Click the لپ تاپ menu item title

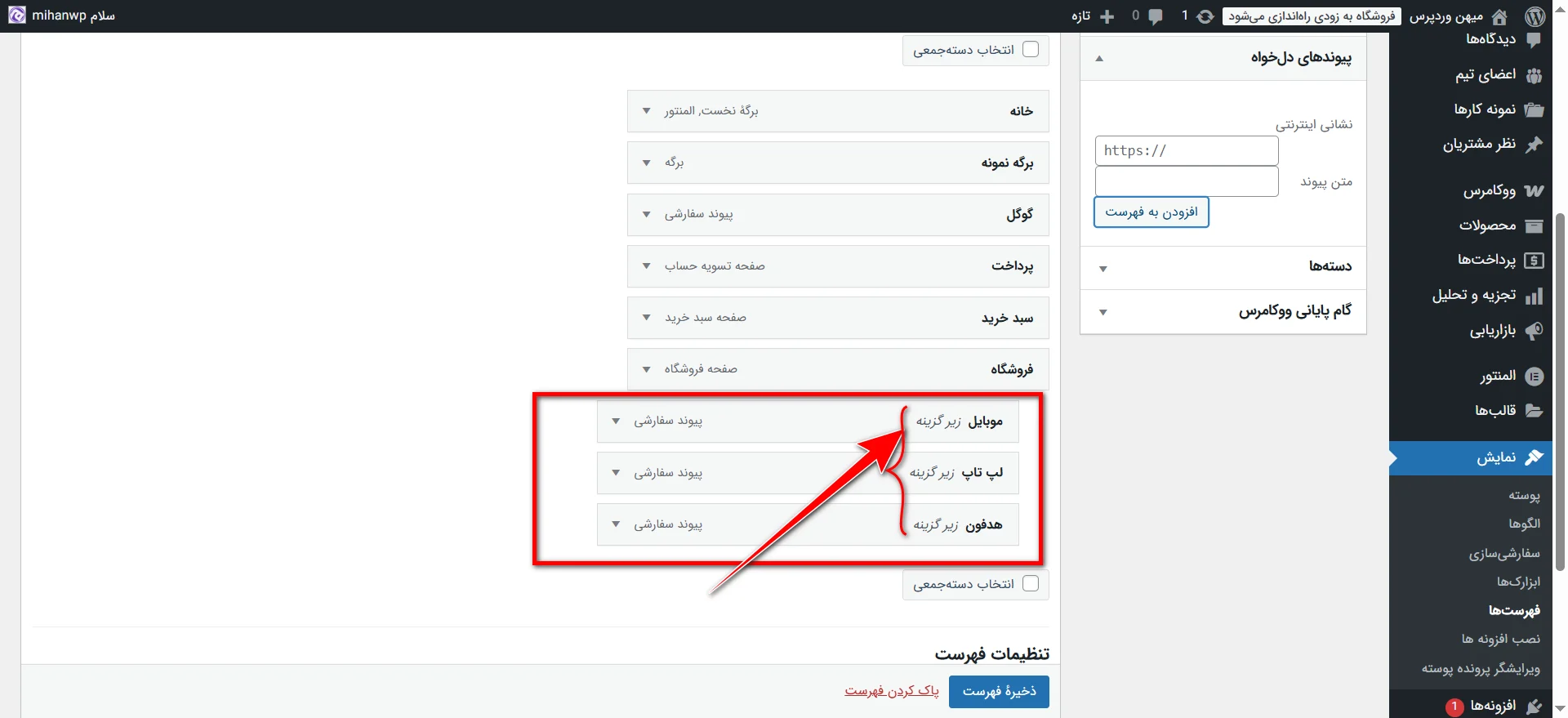click(982, 473)
